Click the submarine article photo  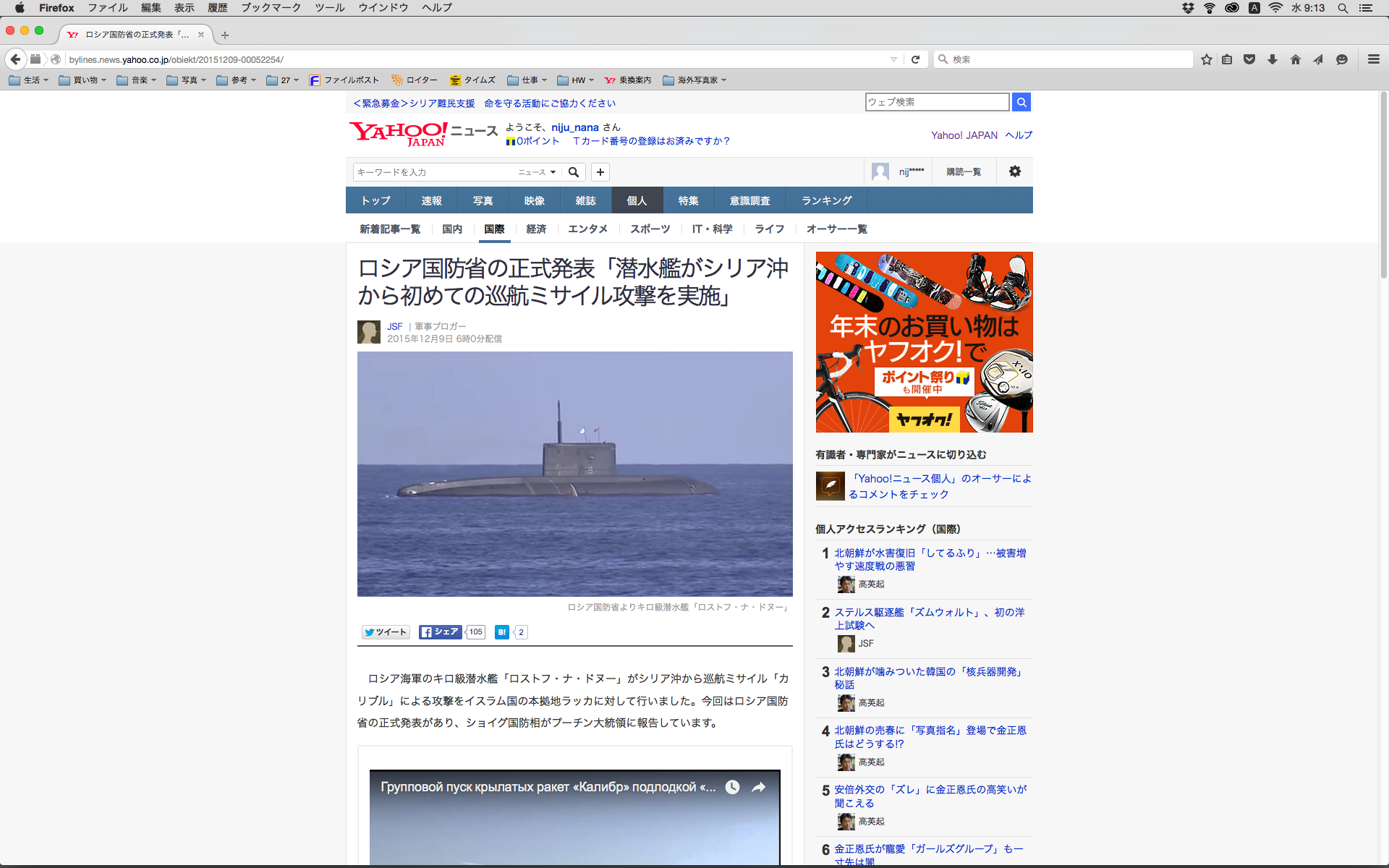[574, 474]
